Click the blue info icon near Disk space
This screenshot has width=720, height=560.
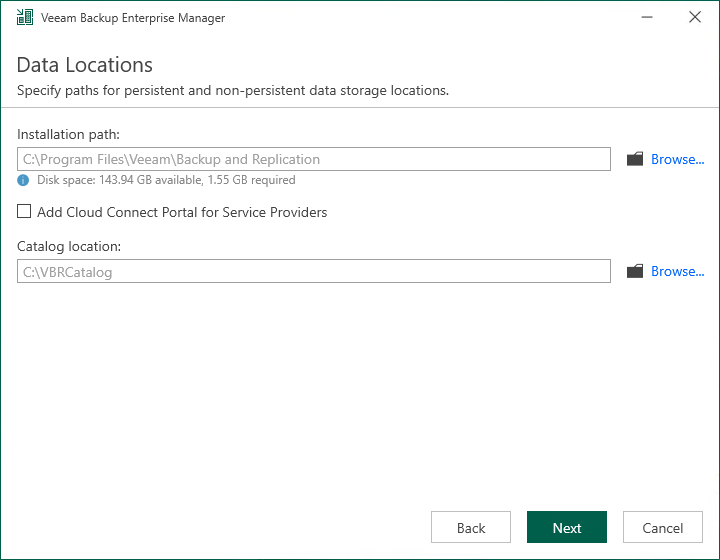pyautogui.click(x=23, y=180)
